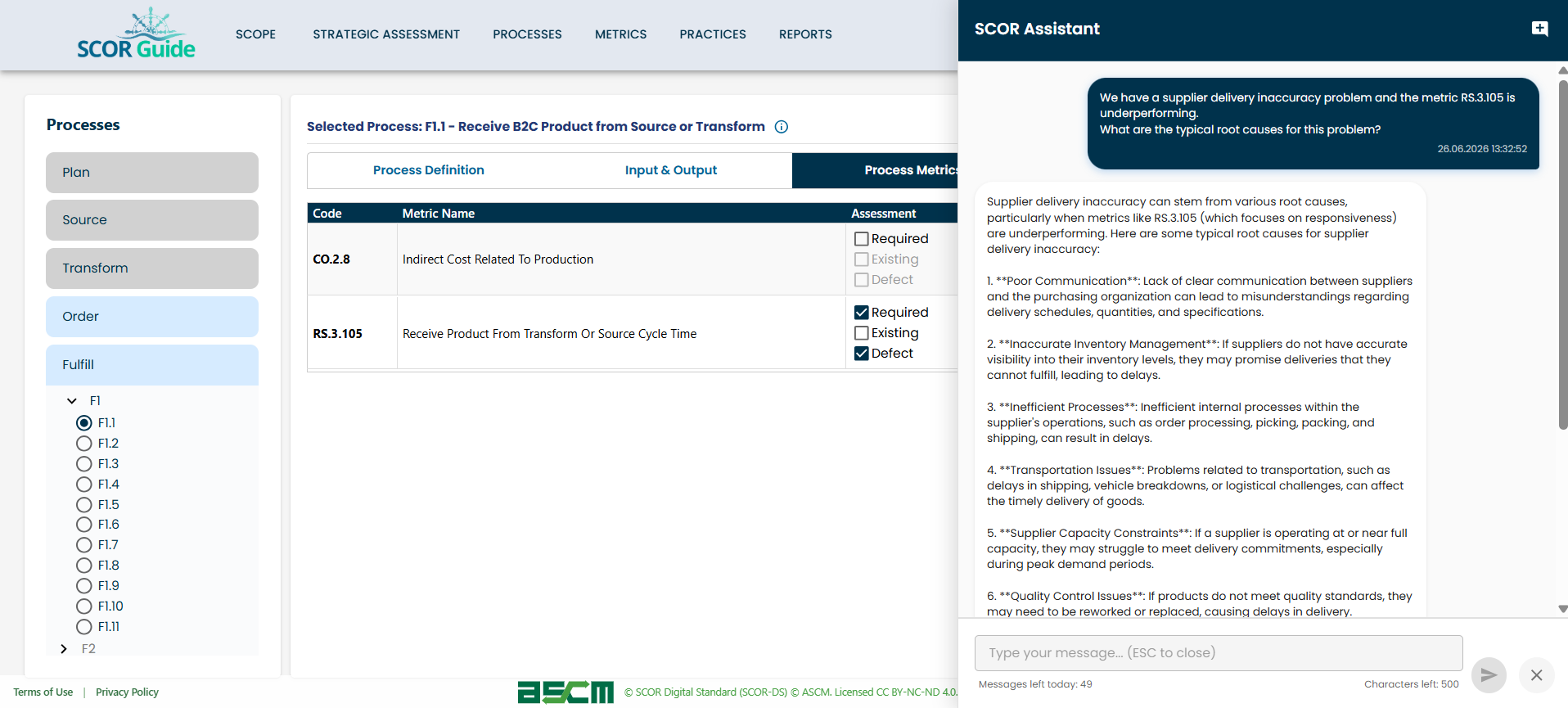Click the scroll up arrow in chat panel
1568x708 pixels.
pos(1562,70)
